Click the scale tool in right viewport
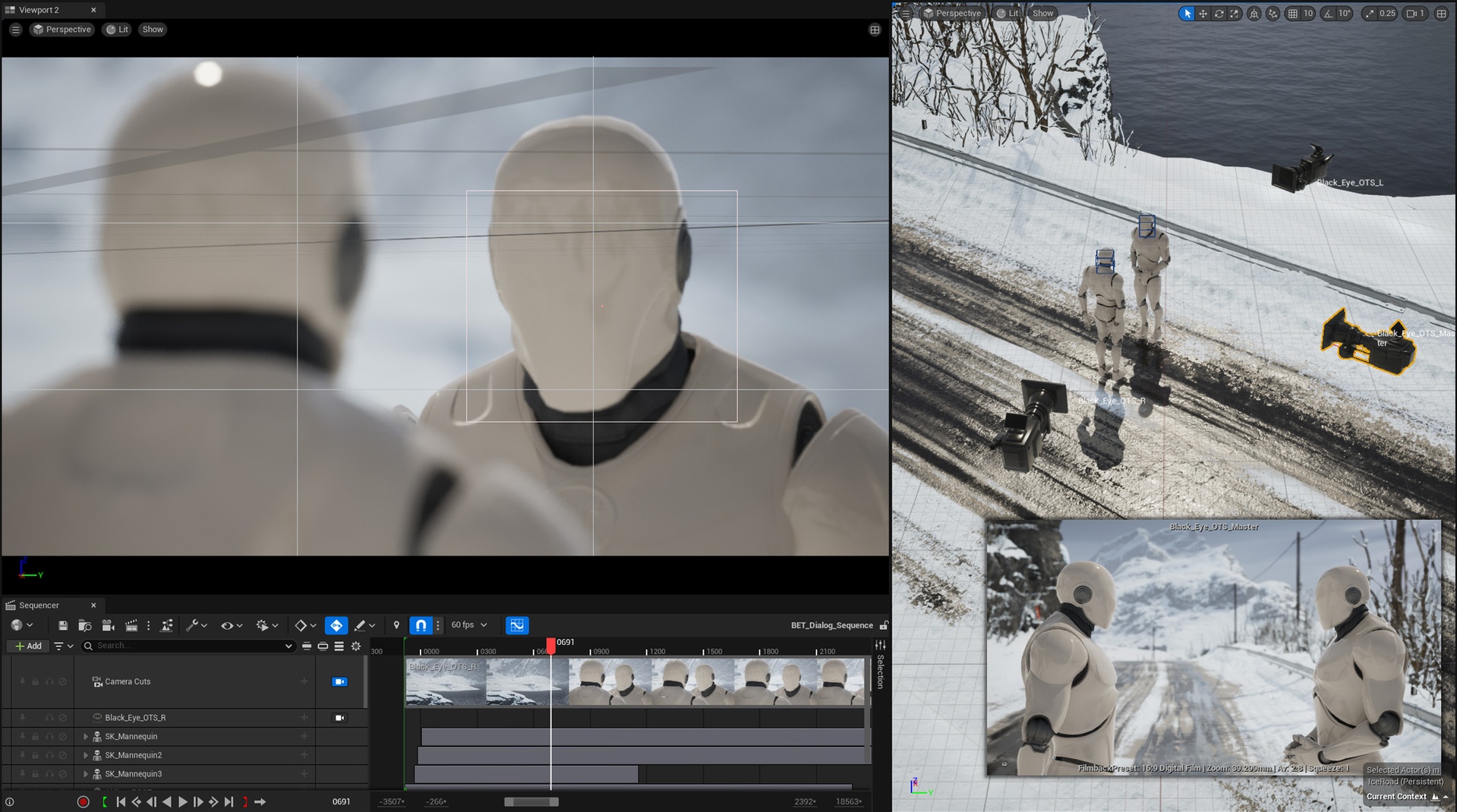 pos(1235,14)
